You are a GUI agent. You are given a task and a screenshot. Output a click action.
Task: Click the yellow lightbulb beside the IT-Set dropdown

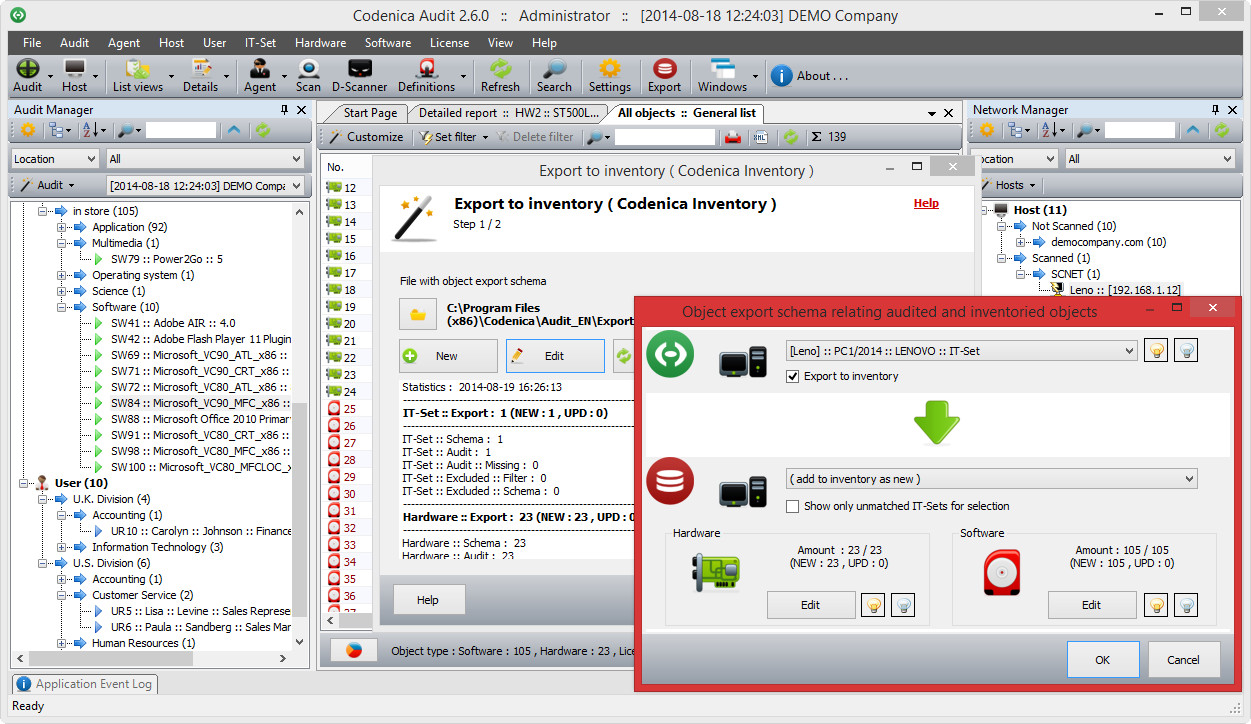(x=1155, y=350)
